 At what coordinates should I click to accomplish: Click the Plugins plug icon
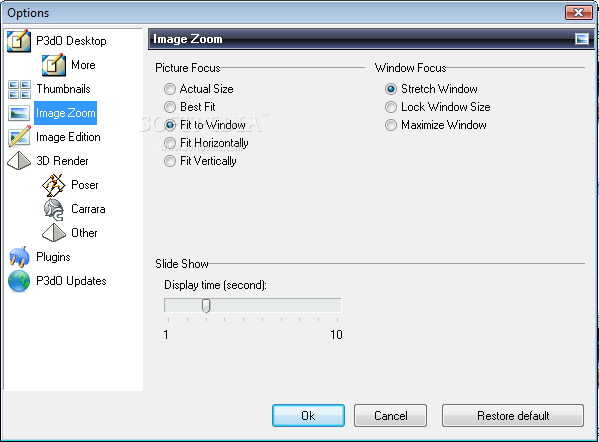[19, 256]
